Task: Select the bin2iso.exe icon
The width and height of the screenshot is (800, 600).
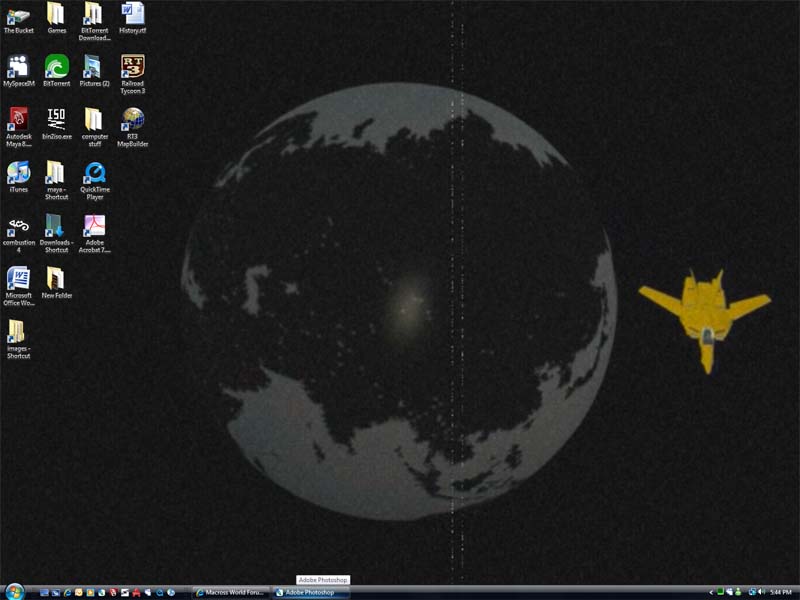Action: pos(57,124)
